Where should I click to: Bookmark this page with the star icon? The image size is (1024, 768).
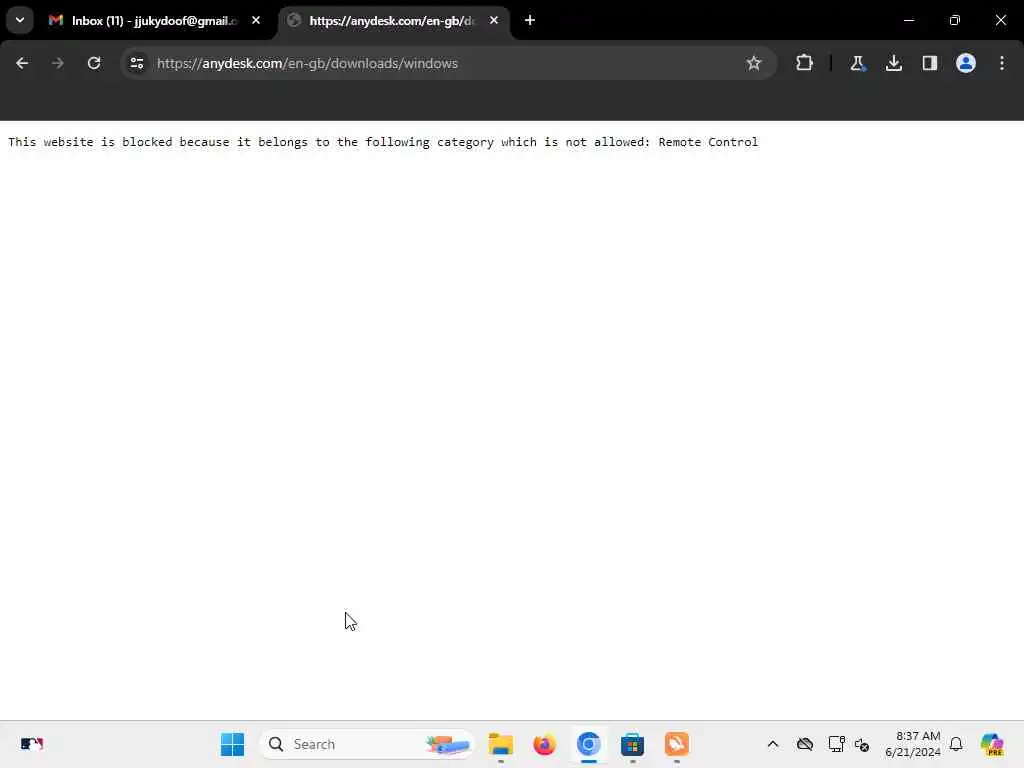754,63
